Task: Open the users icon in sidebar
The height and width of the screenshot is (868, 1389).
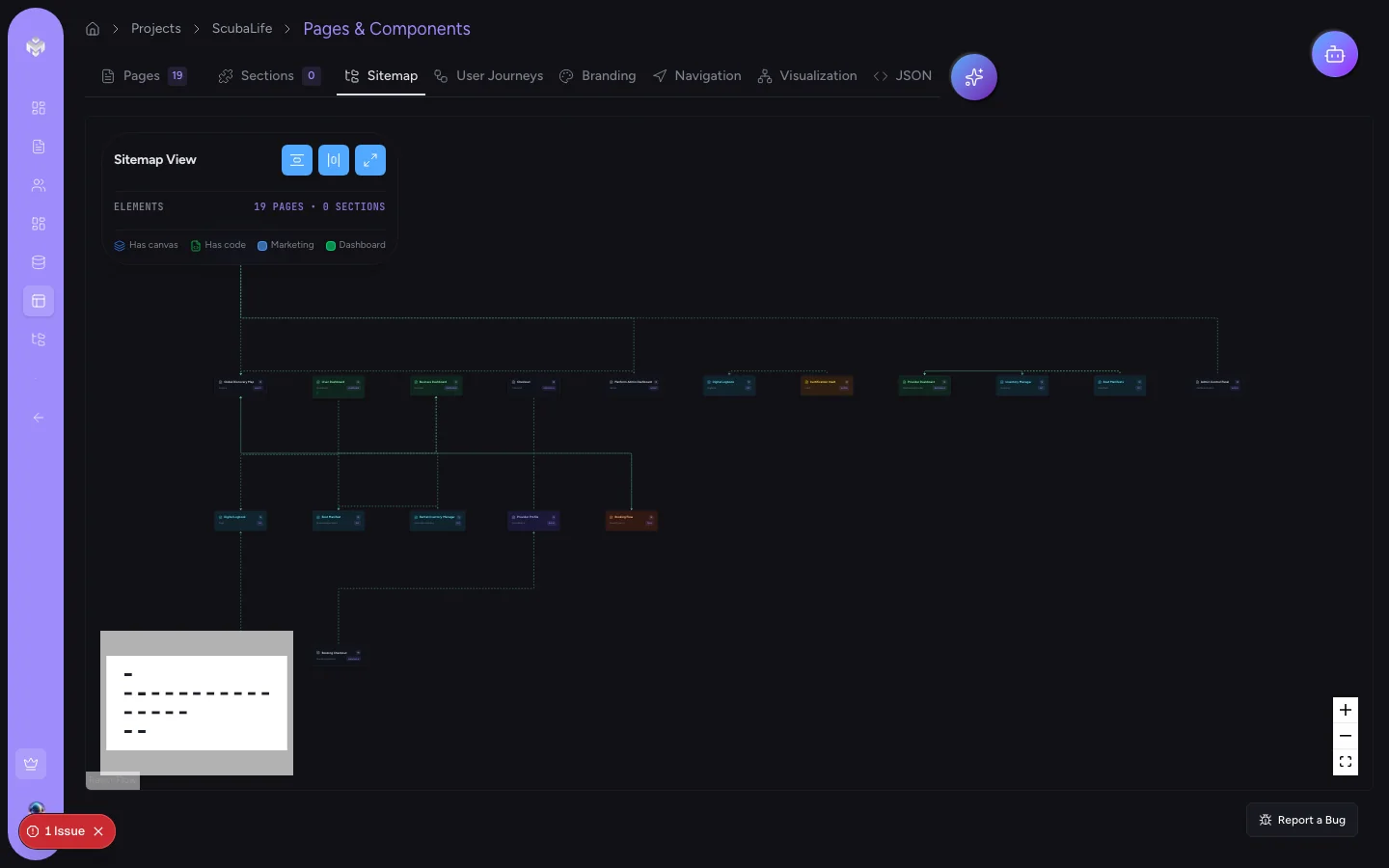Action: [x=39, y=185]
